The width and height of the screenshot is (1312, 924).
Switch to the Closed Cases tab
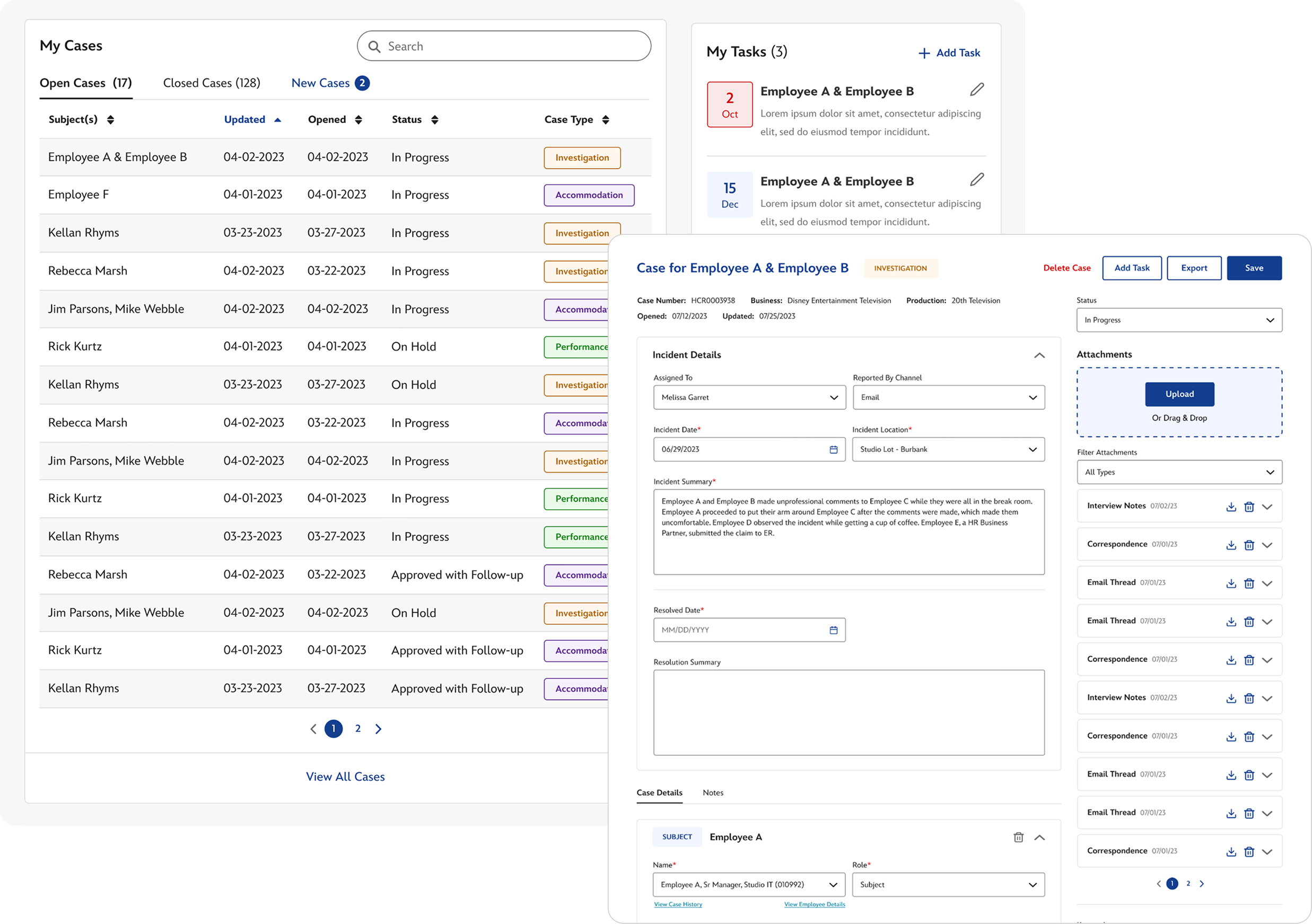pos(212,83)
